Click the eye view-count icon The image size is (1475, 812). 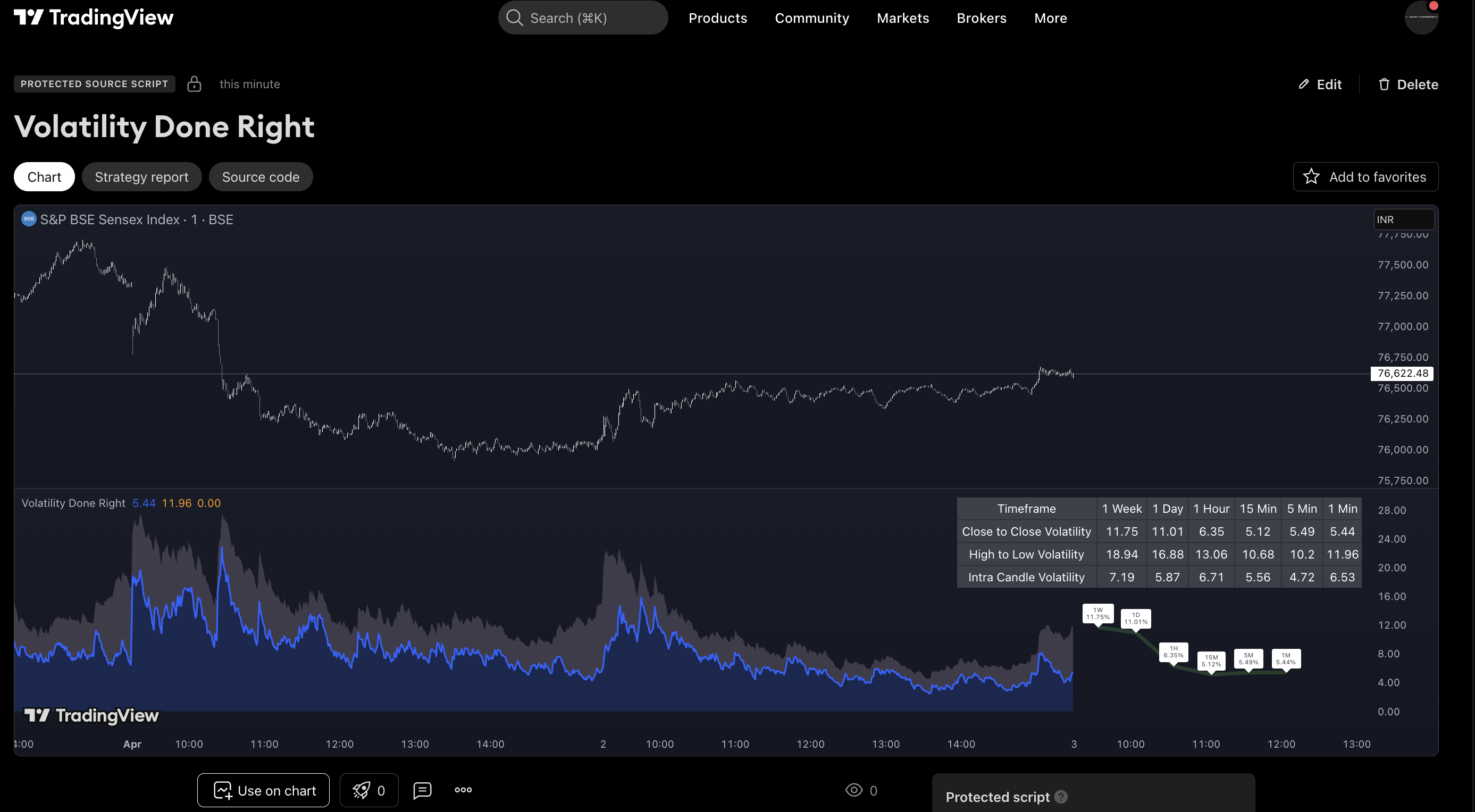coord(854,790)
